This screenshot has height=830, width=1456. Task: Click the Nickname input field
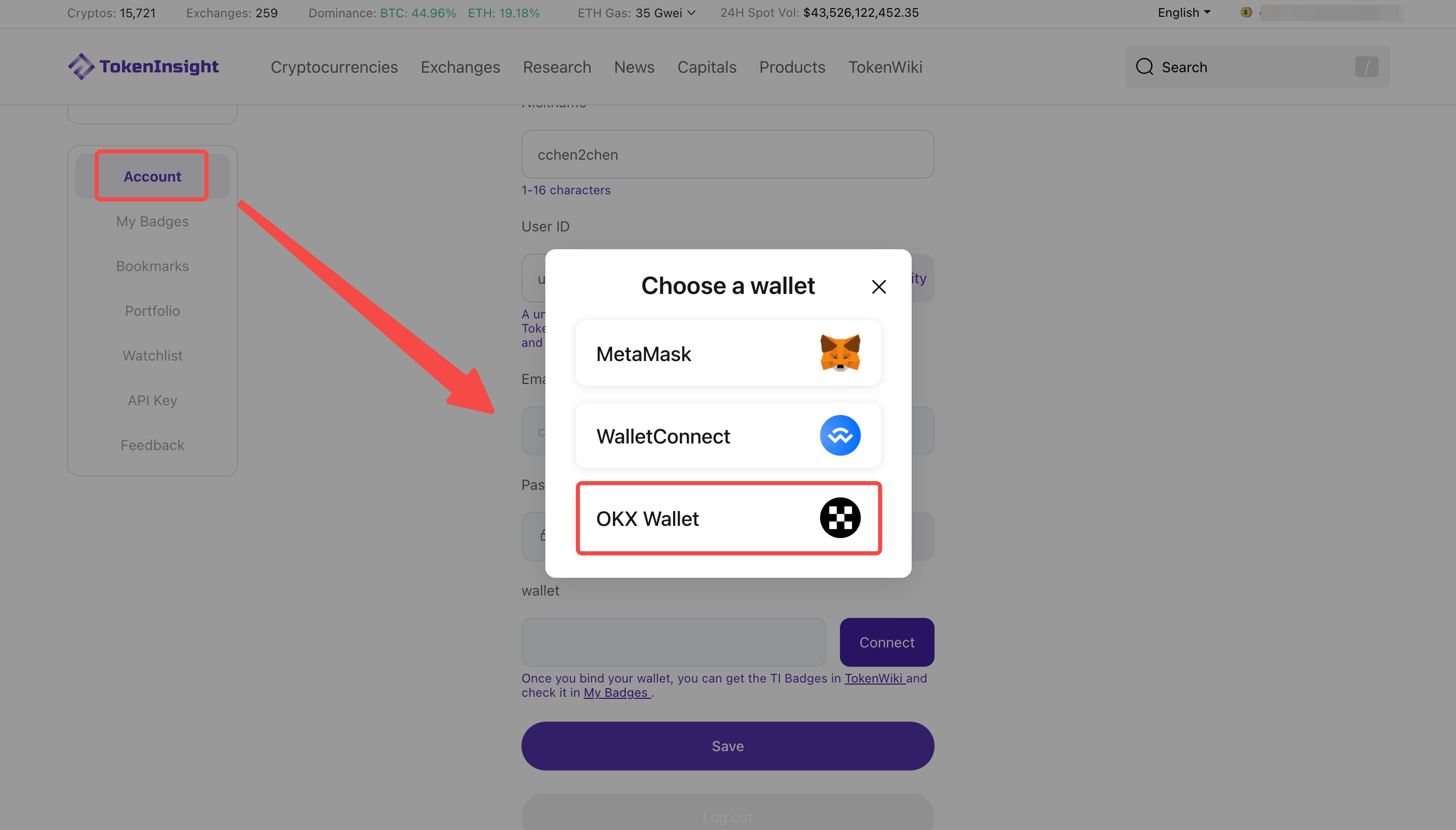(727, 155)
